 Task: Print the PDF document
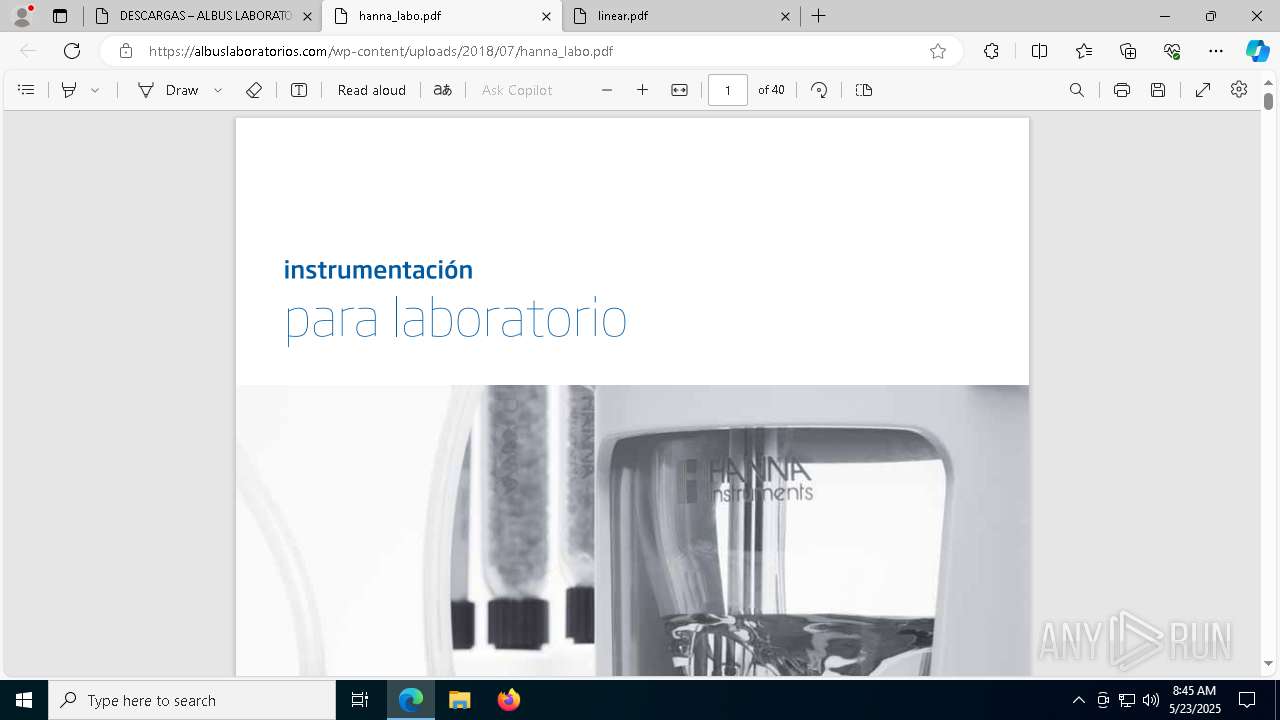click(1122, 90)
